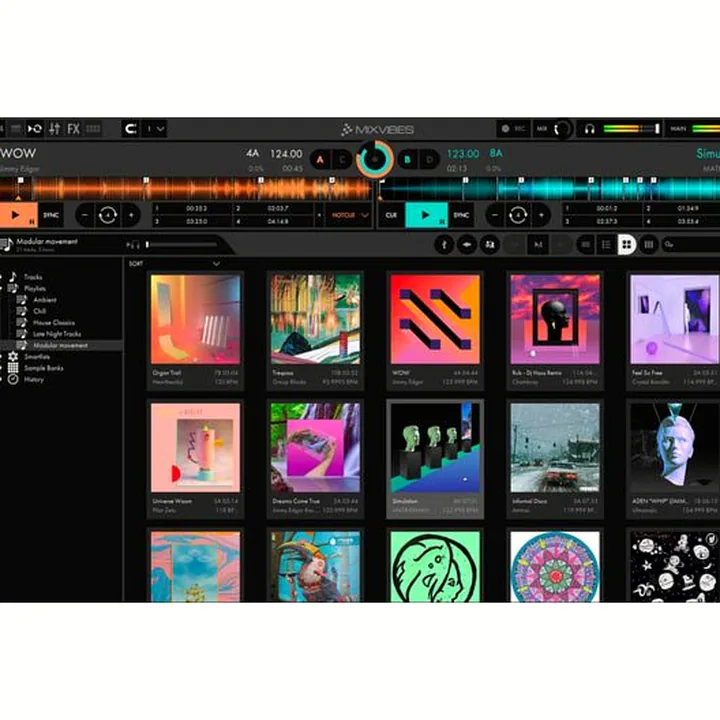Switch to compact list view icon
720x720 pixels.
pos(585,245)
